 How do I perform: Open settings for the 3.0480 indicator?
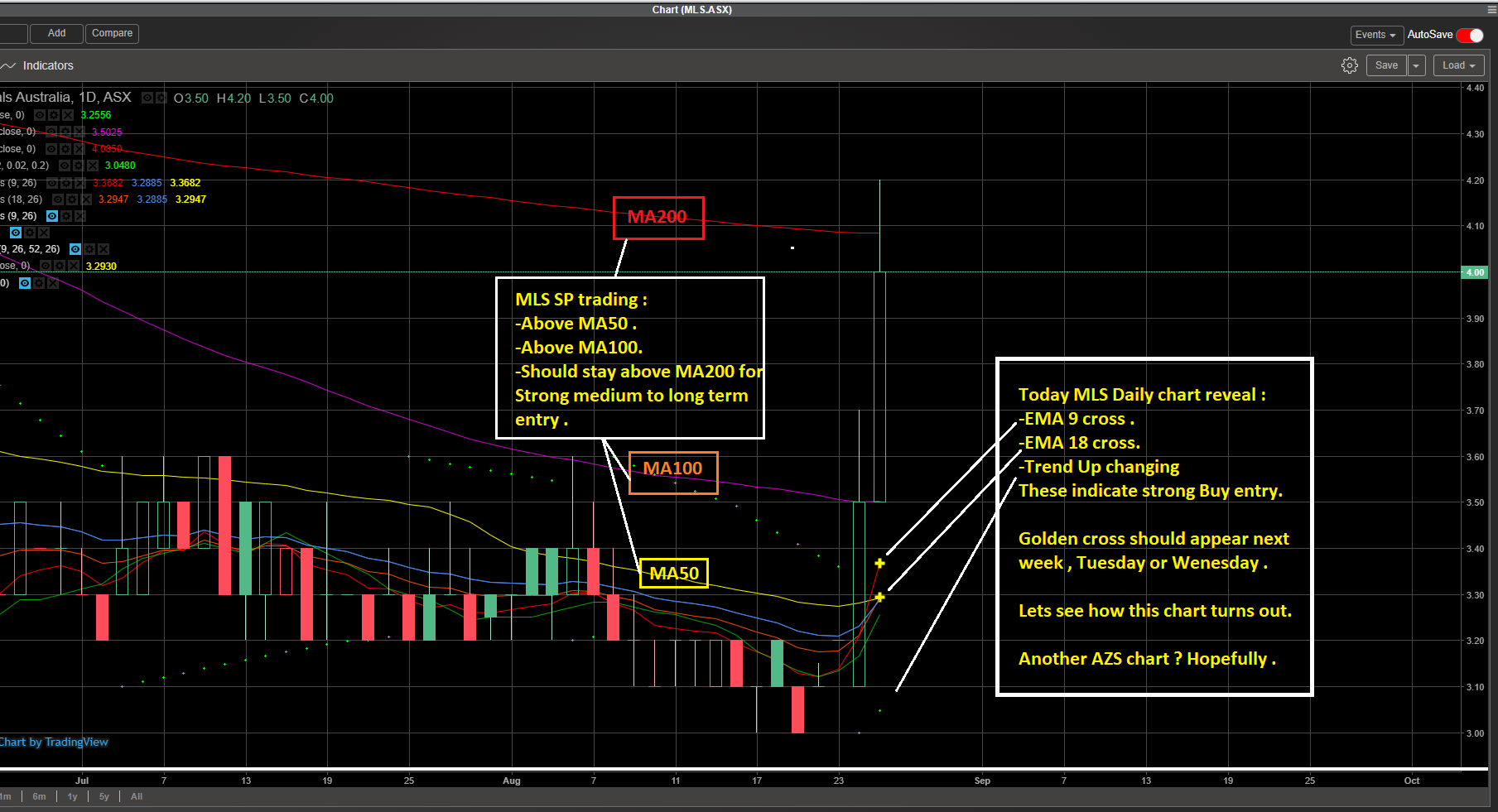click(x=79, y=166)
